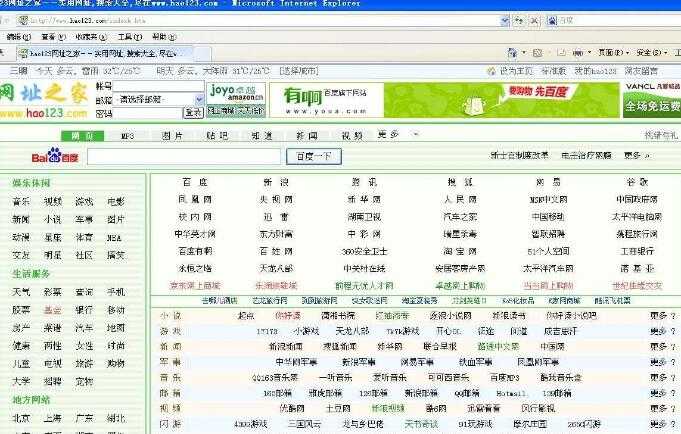Click the 登录 login button
Screen dimensions: 681x434
[x=193, y=113]
